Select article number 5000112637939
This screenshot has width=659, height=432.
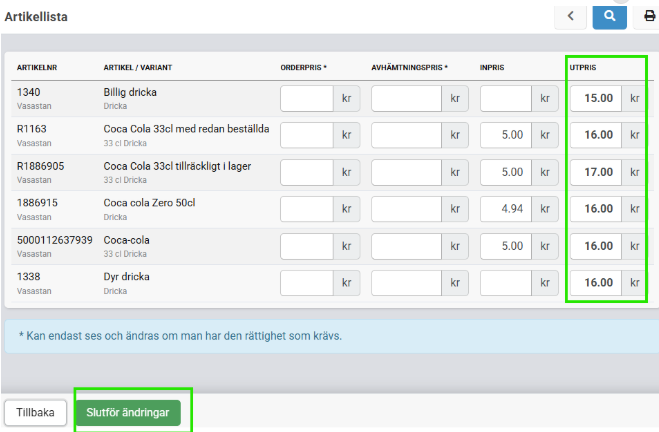coord(55,240)
